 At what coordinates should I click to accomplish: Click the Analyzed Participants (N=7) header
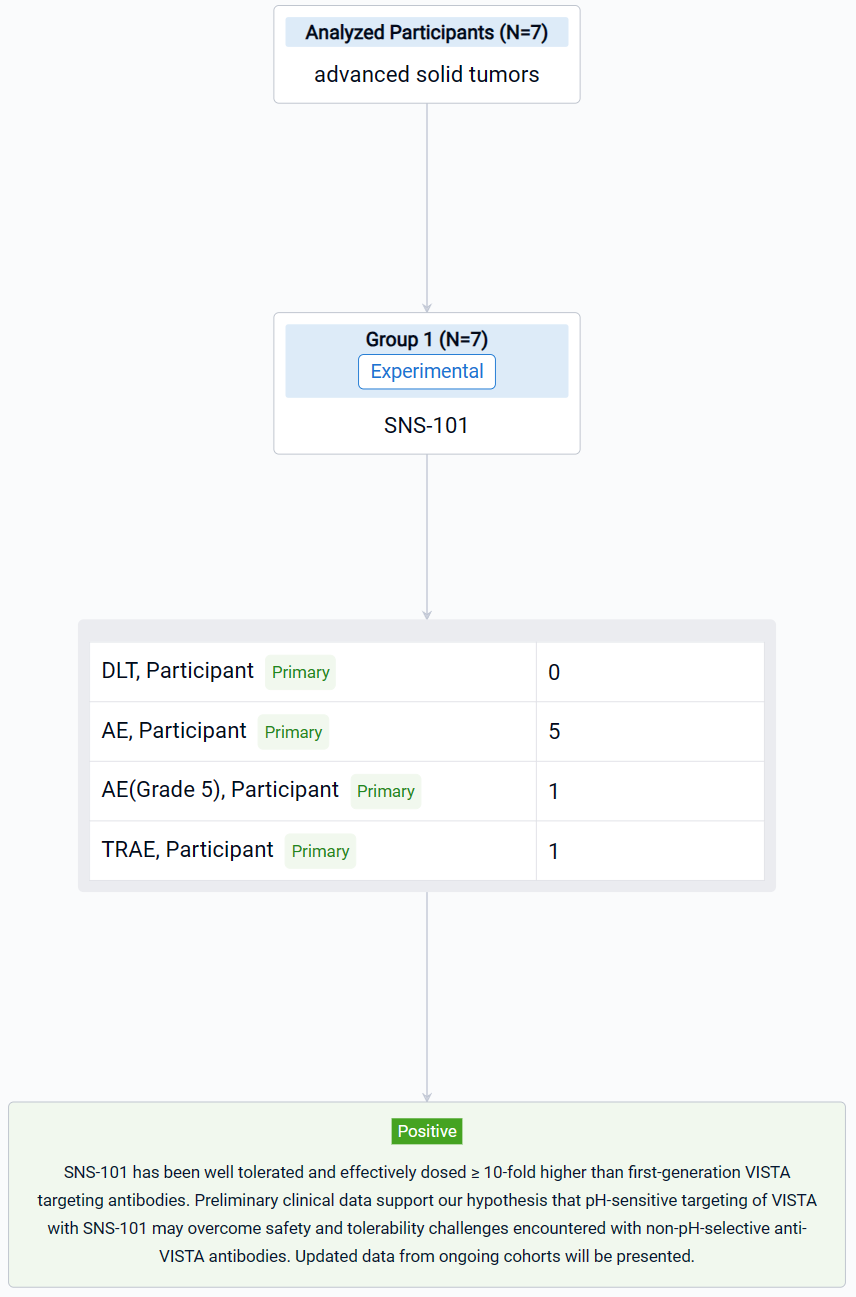(427, 32)
